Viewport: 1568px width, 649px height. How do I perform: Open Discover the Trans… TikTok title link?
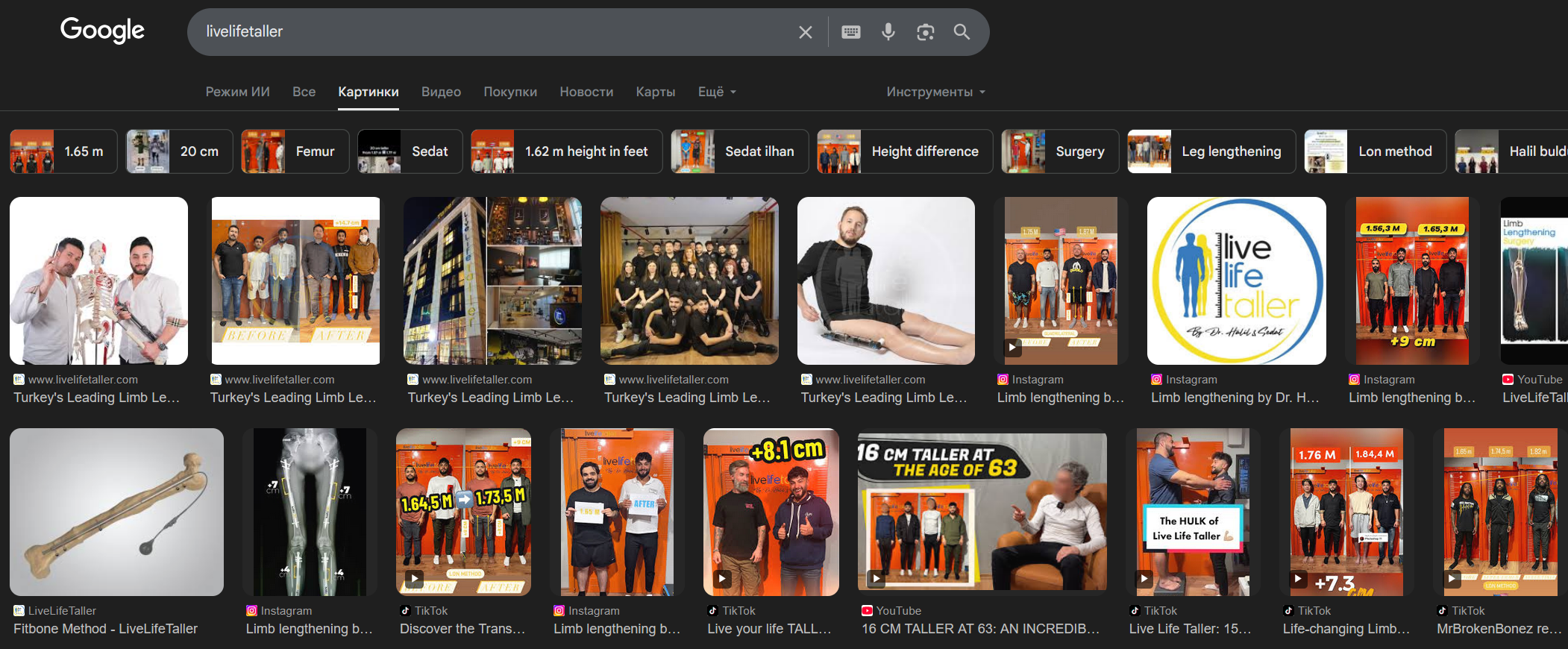pyautogui.click(x=462, y=629)
